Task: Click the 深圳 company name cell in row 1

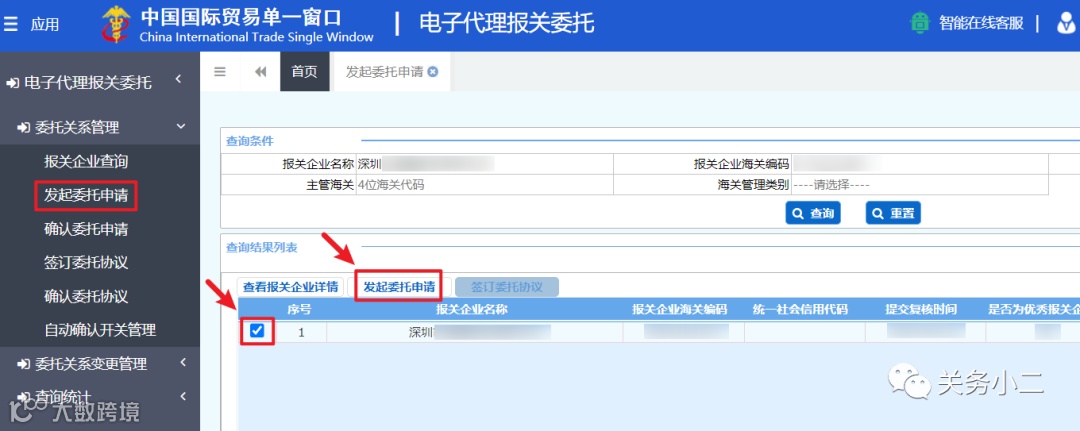Action: click(x=475, y=333)
